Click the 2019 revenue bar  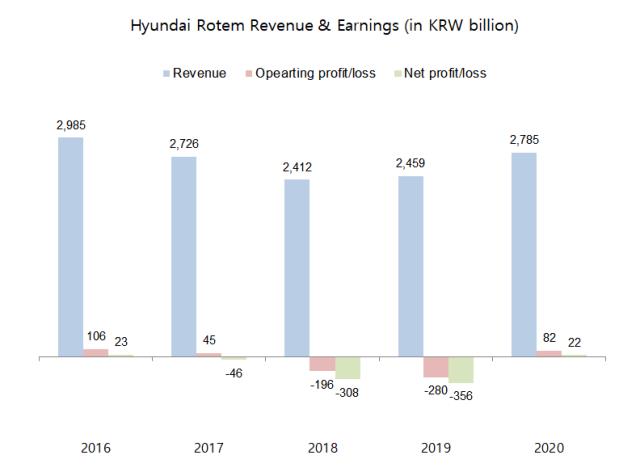(411, 267)
